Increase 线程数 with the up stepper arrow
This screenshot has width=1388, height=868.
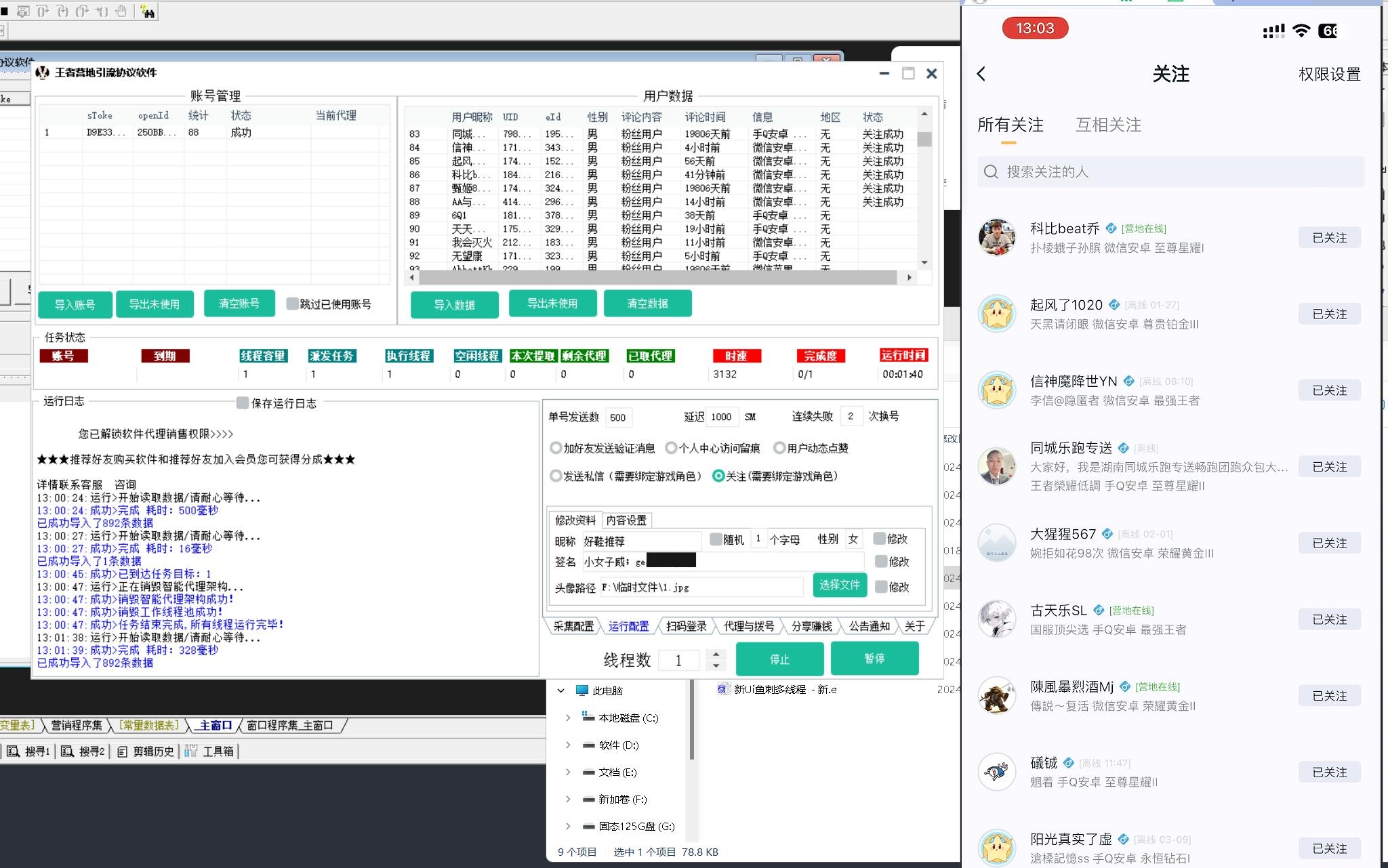716,653
